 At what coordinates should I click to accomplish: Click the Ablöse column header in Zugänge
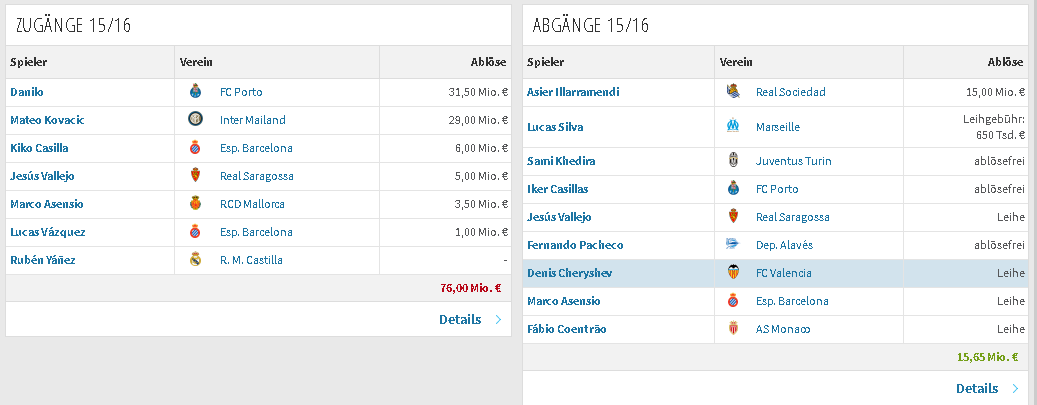pyautogui.click(x=488, y=62)
